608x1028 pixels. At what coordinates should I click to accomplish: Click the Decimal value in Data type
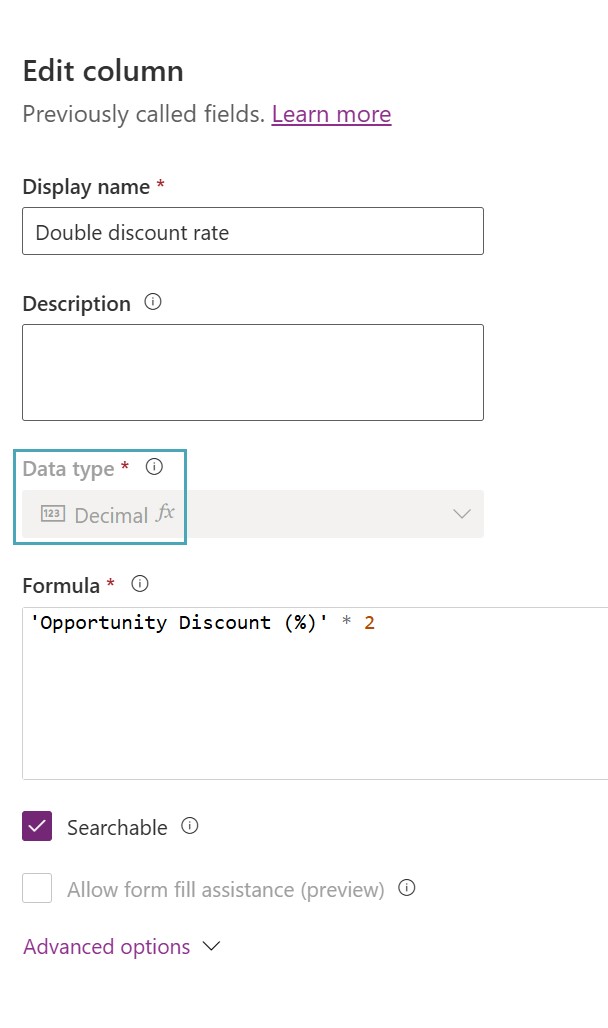pos(111,516)
